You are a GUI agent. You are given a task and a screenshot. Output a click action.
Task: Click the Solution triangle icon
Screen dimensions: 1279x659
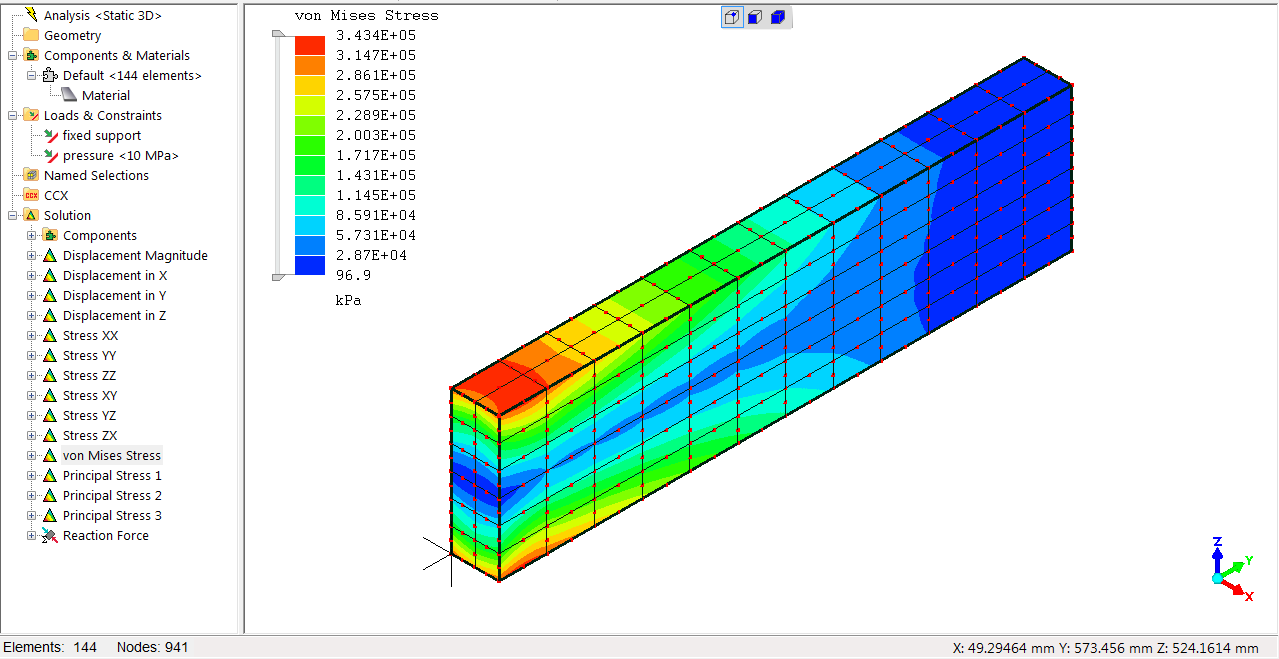pyautogui.click(x=31, y=215)
